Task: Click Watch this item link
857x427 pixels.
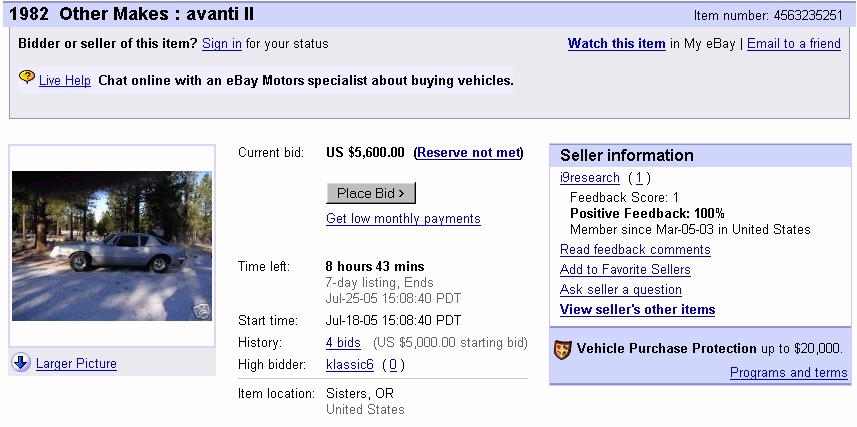Action: pyautogui.click(x=616, y=44)
